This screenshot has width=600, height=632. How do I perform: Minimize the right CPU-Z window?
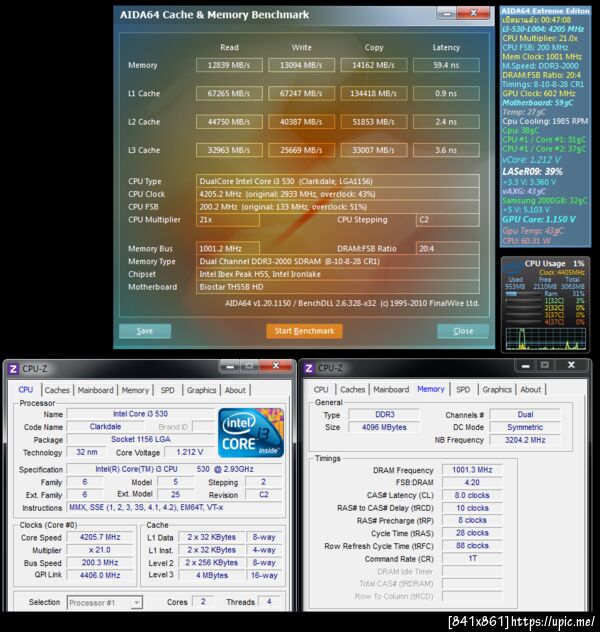click(x=525, y=366)
